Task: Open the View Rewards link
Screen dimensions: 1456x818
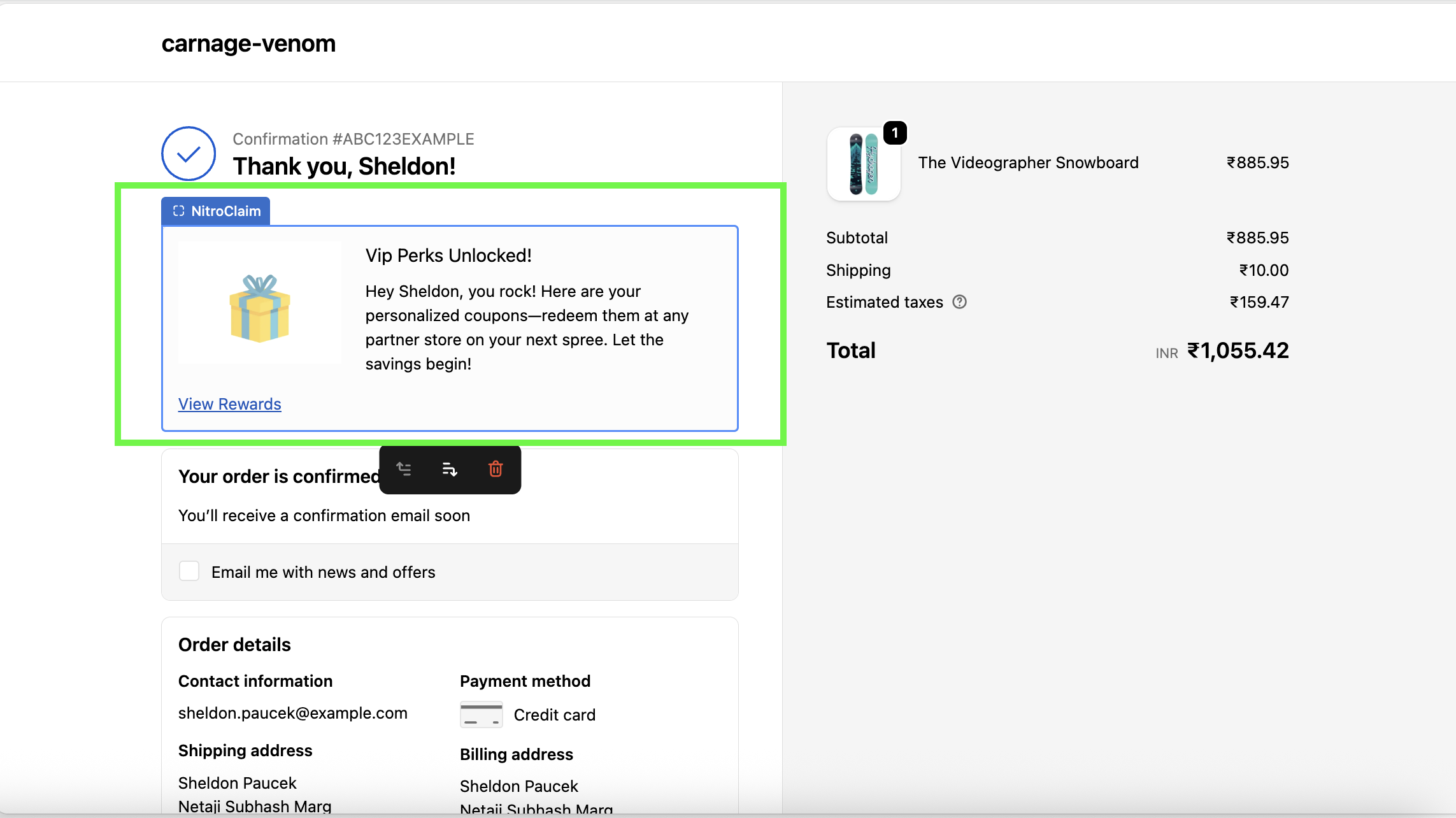Action: pos(229,404)
